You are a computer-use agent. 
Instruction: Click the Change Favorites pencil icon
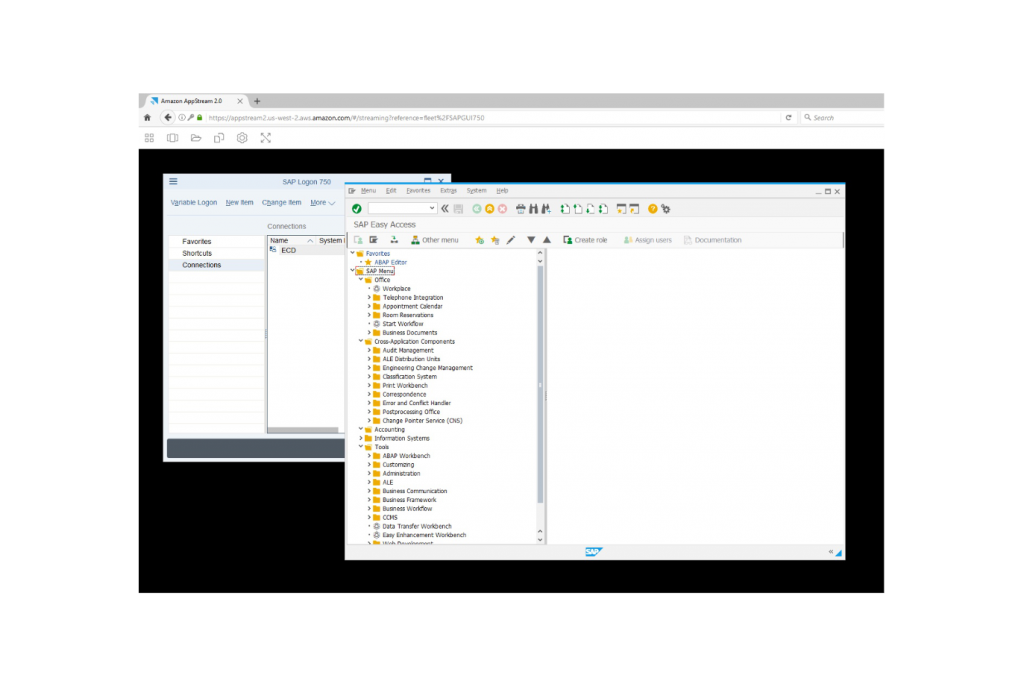[511, 240]
